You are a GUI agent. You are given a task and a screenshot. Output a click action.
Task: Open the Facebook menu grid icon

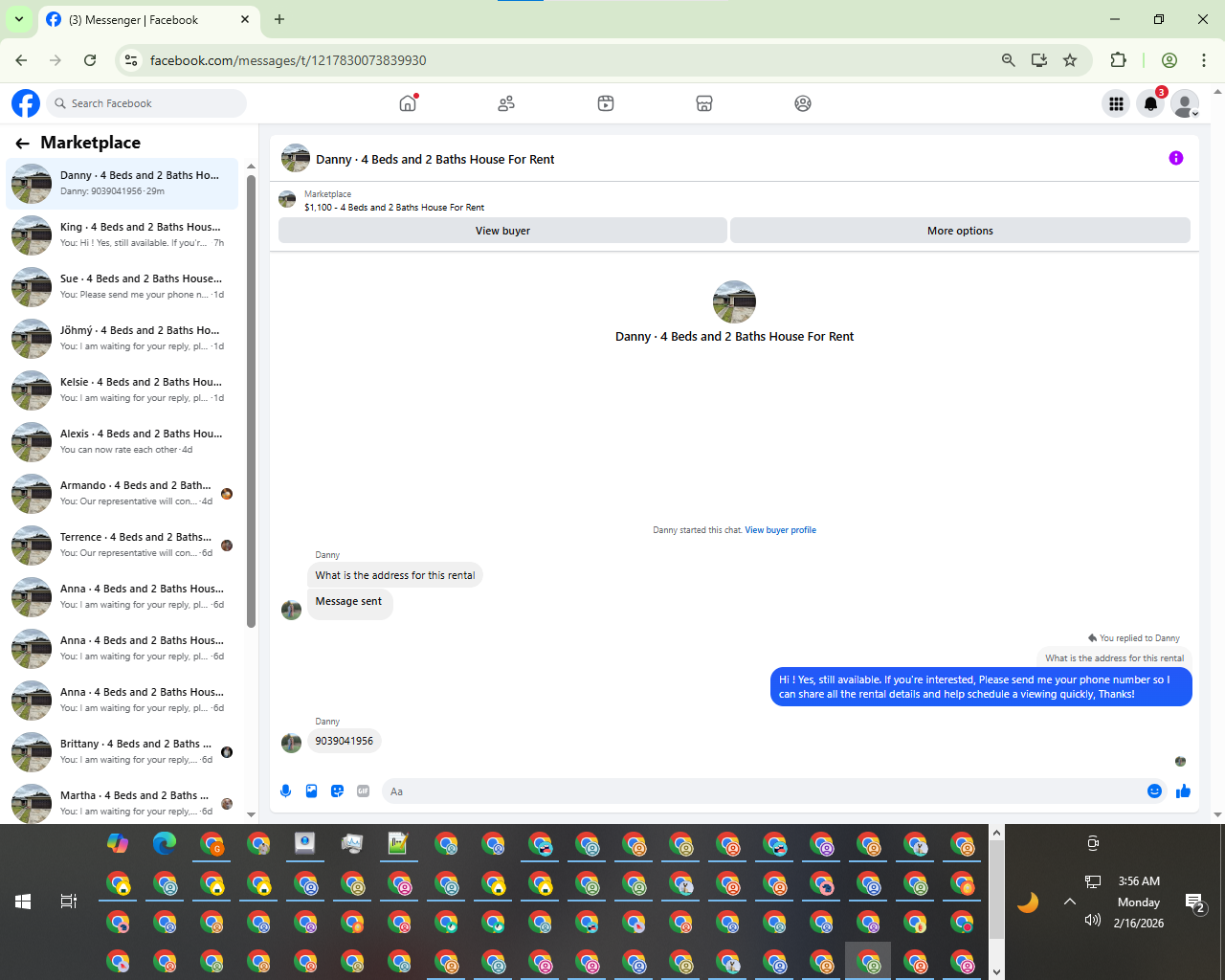click(1116, 103)
